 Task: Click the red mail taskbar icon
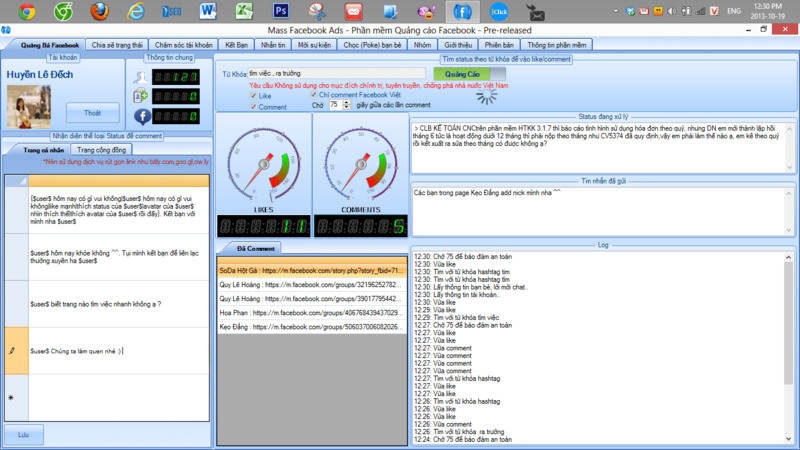coord(353,11)
